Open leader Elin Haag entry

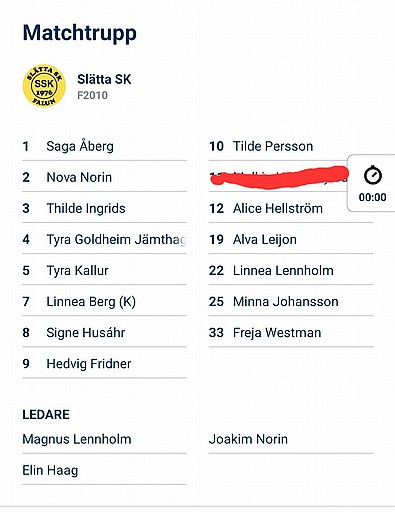pyautogui.click(x=104, y=470)
